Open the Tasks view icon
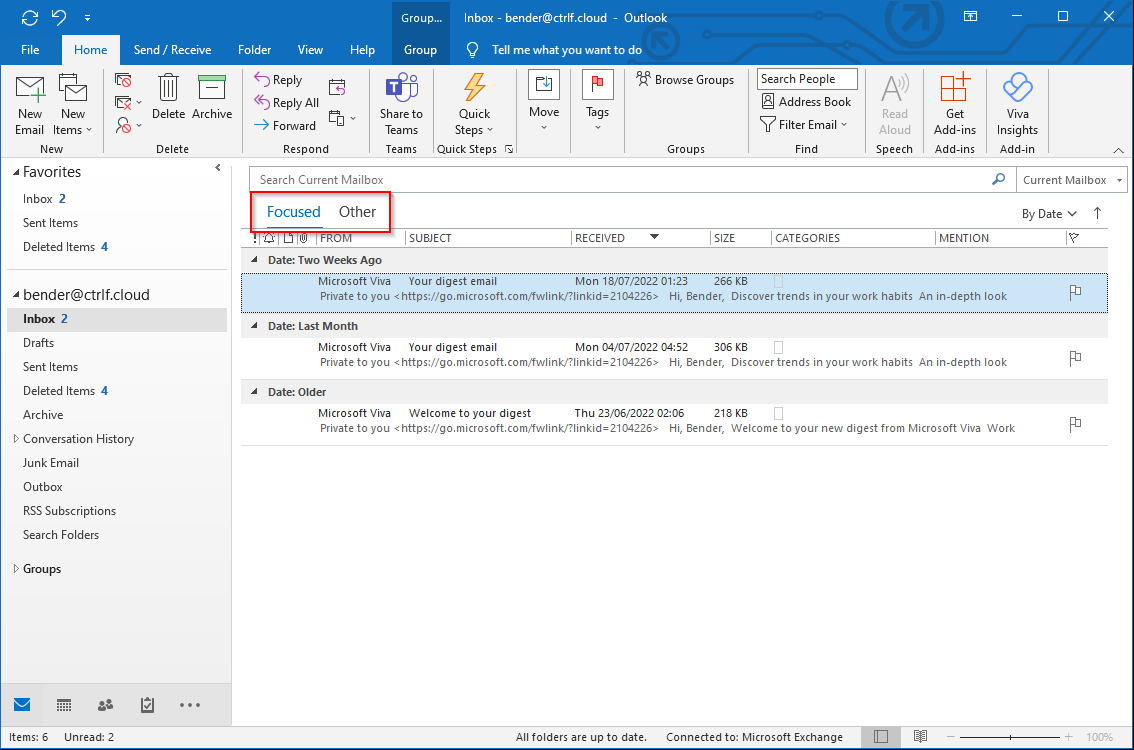This screenshot has height=750, width=1134. point(148,705)
